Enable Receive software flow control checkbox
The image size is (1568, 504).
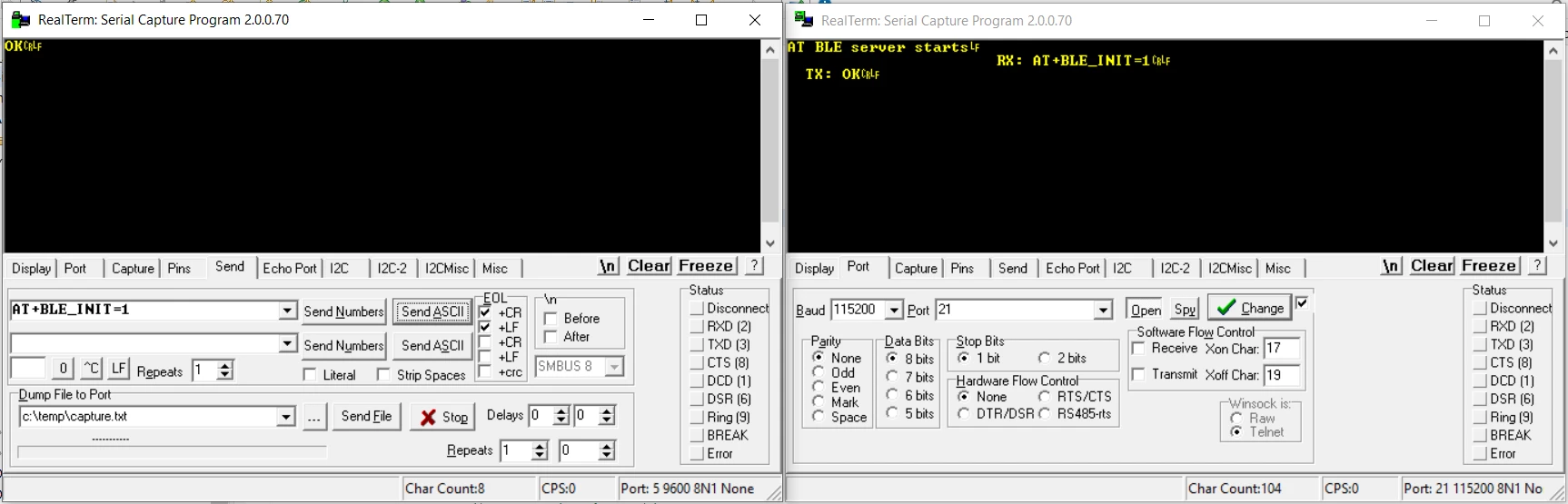pyautogui.click(x=1138, y=349)
